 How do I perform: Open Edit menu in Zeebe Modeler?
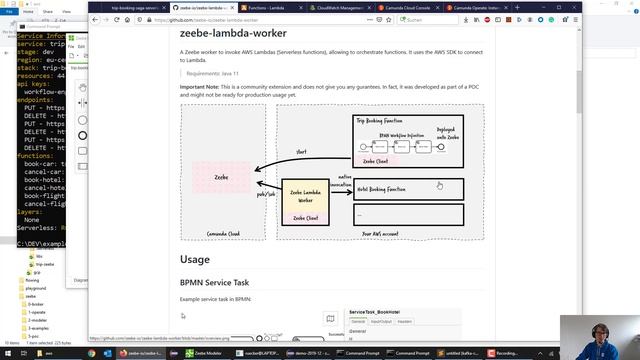81,47
